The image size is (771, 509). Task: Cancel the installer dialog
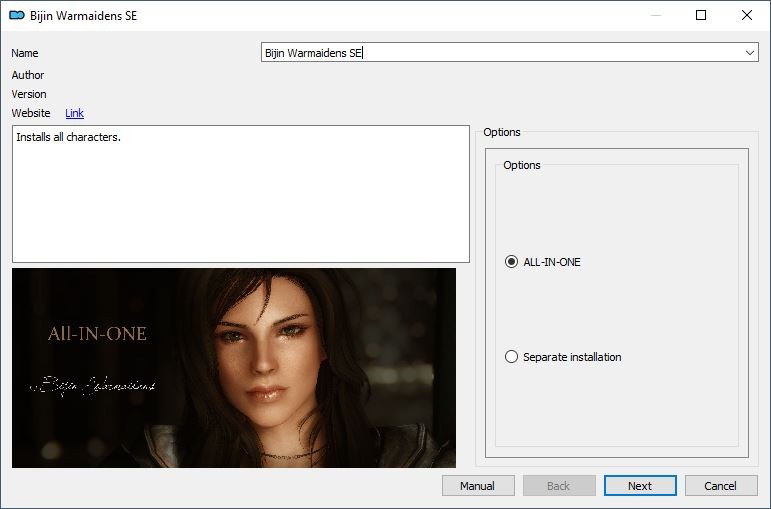point(720,486)
